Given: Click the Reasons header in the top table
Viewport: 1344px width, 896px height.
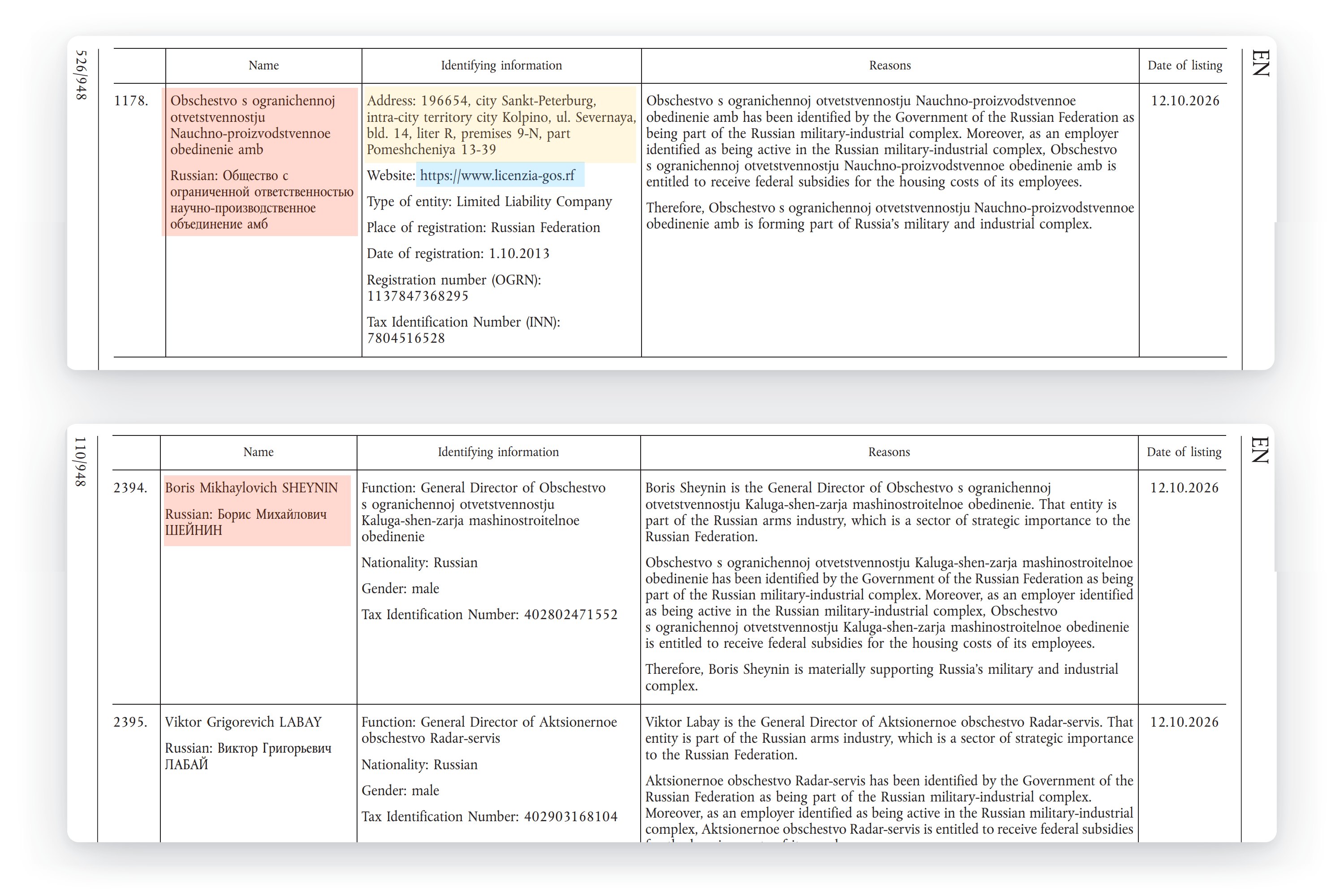Looking at the screenshot, I should (890, 66).
